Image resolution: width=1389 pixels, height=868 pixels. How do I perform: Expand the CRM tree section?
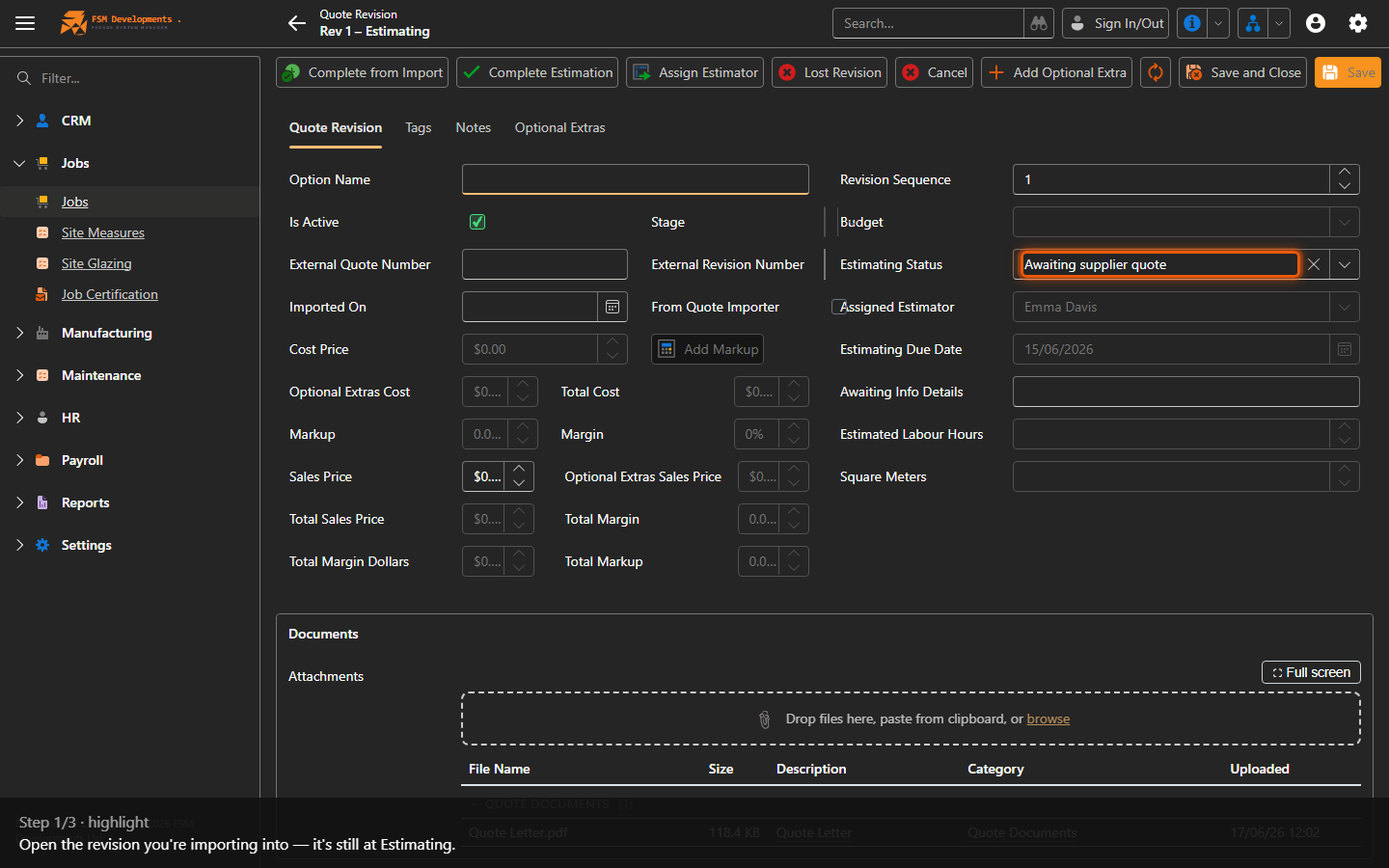(x=19, y=121)
